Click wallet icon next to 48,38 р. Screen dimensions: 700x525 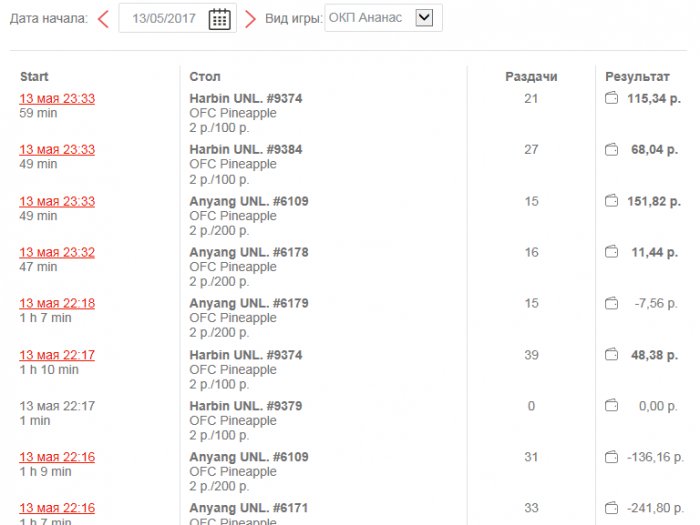point(611,354)
